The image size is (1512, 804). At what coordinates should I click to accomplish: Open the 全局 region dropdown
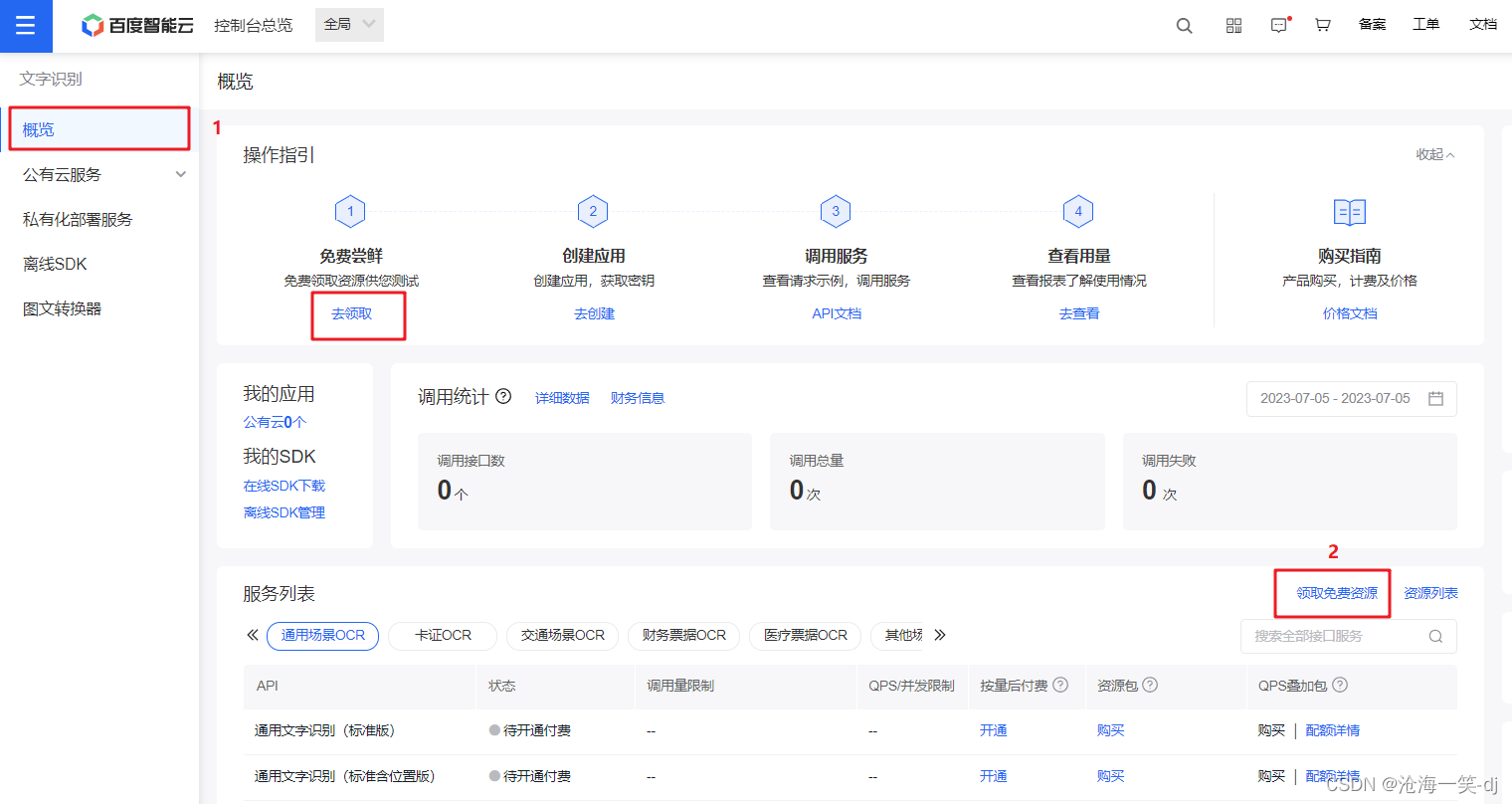coord(349,25)
